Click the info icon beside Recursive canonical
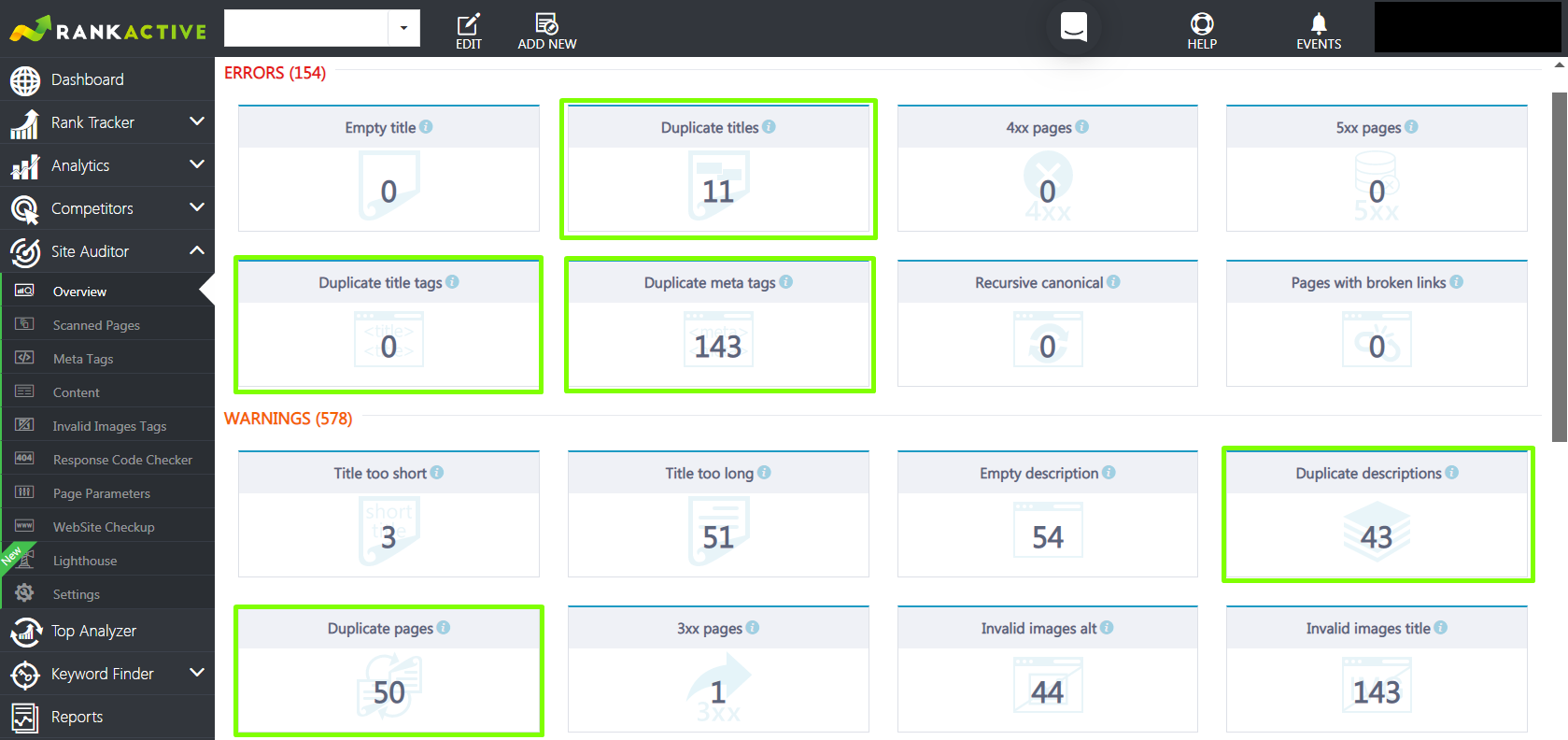 pos(1113,282)
